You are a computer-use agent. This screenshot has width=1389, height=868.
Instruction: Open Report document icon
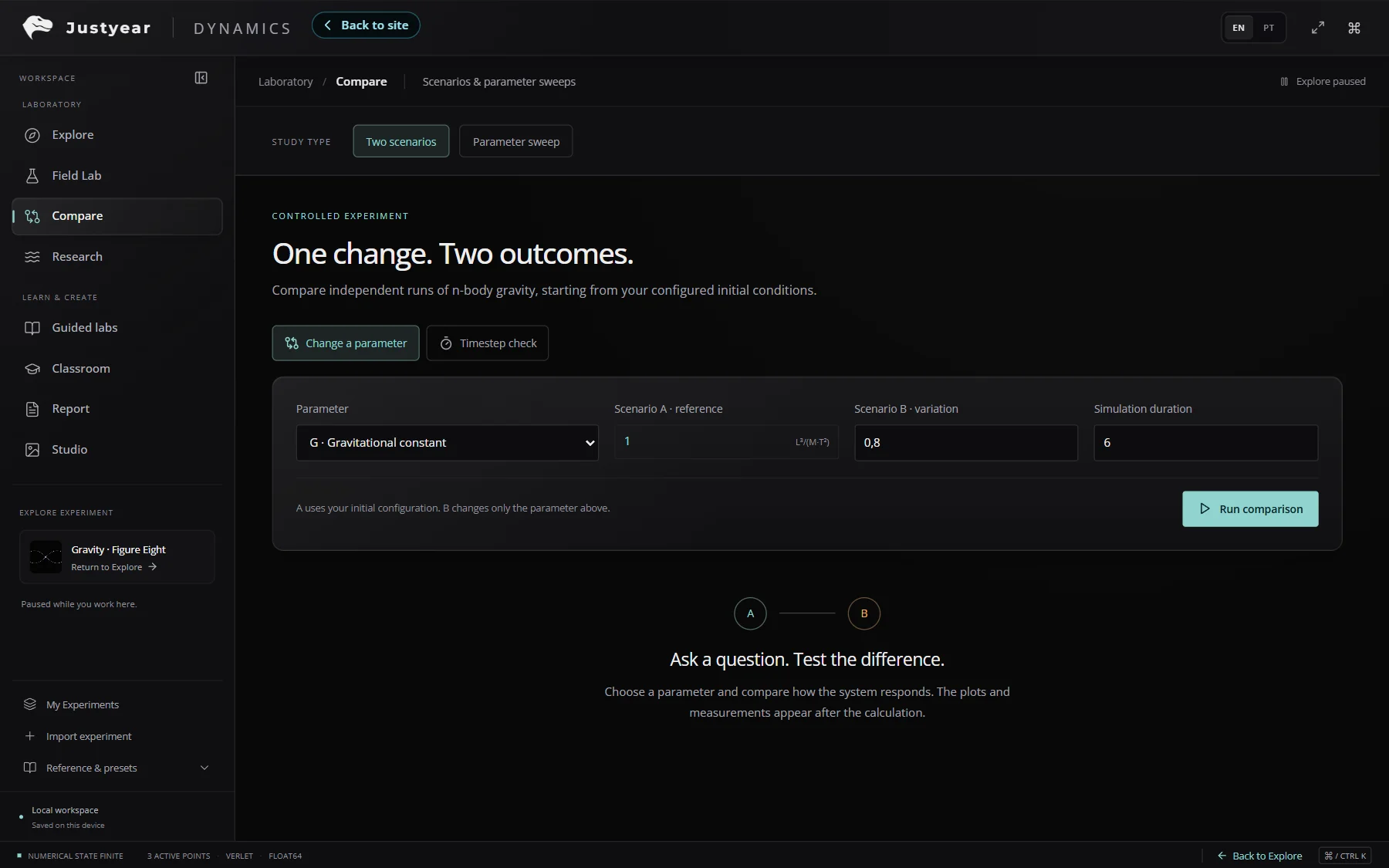coord(32,409)
